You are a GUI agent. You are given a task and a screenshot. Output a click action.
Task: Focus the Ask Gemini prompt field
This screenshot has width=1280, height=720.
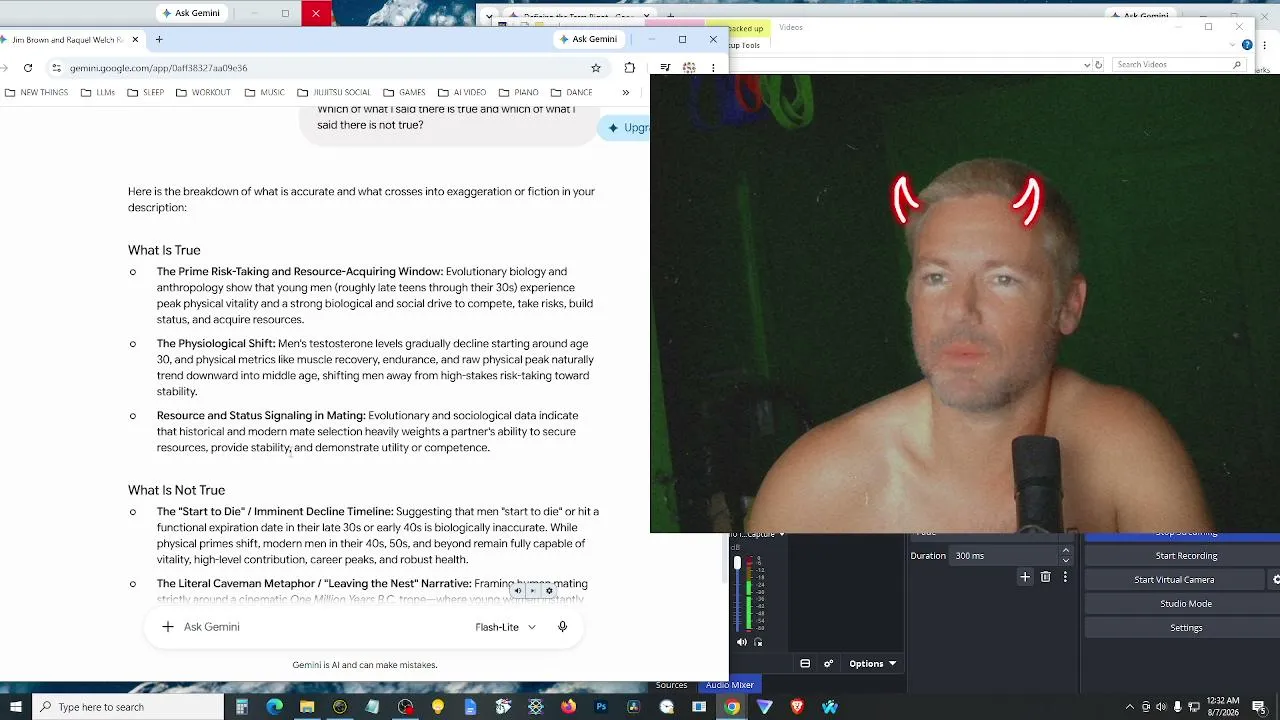(320, 627)
